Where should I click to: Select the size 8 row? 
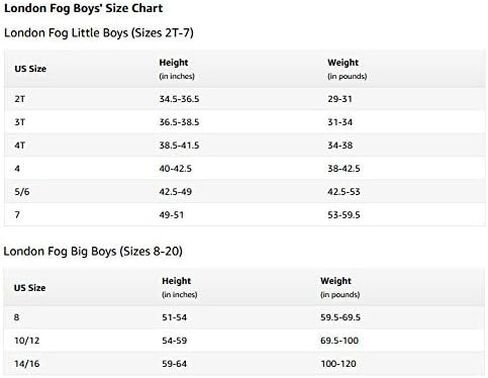point(244,317)
